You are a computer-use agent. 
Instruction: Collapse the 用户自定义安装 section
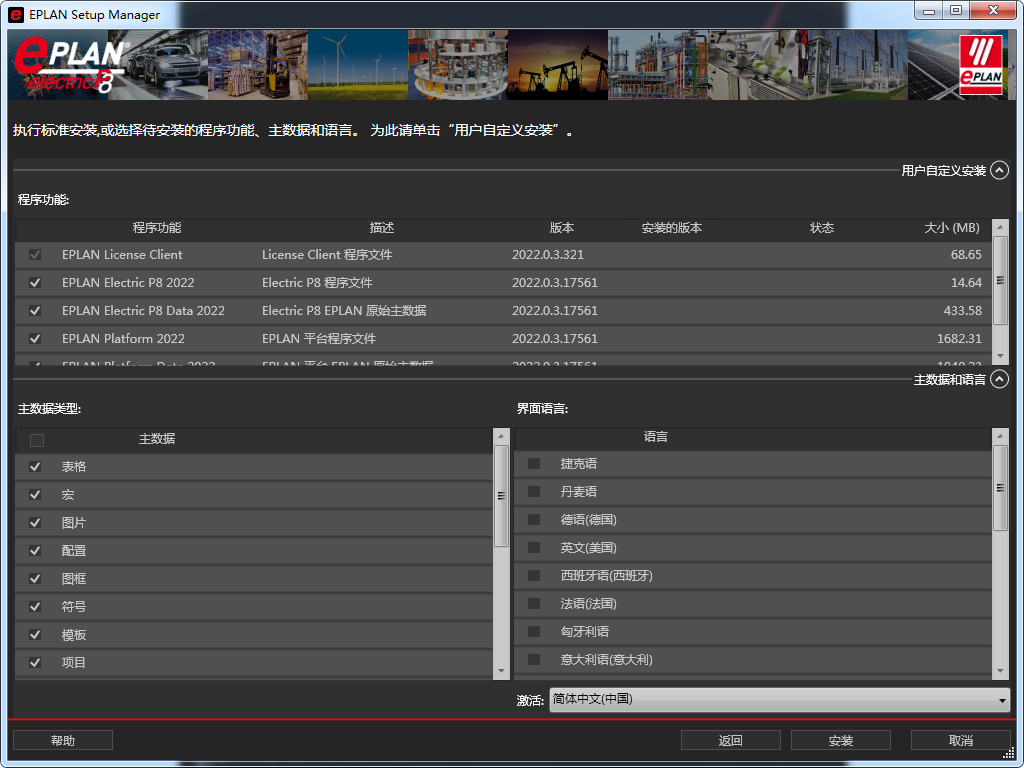pyautogui.click(x=998, y=170)
